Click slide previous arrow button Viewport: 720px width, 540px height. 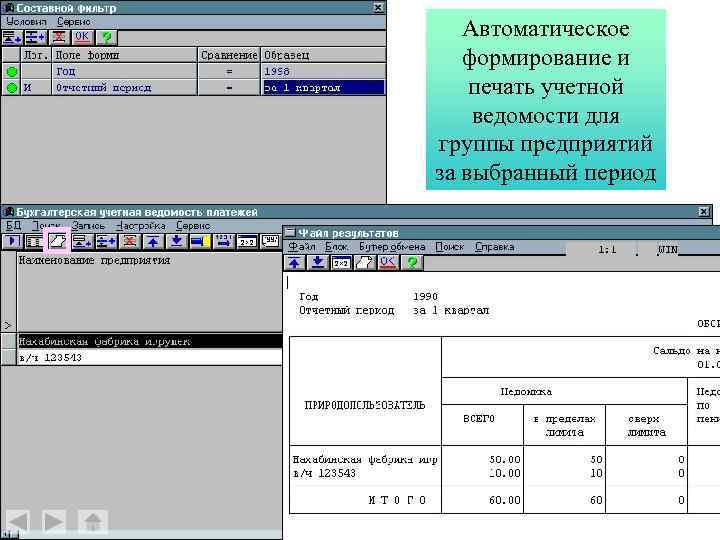pos(18,521)
